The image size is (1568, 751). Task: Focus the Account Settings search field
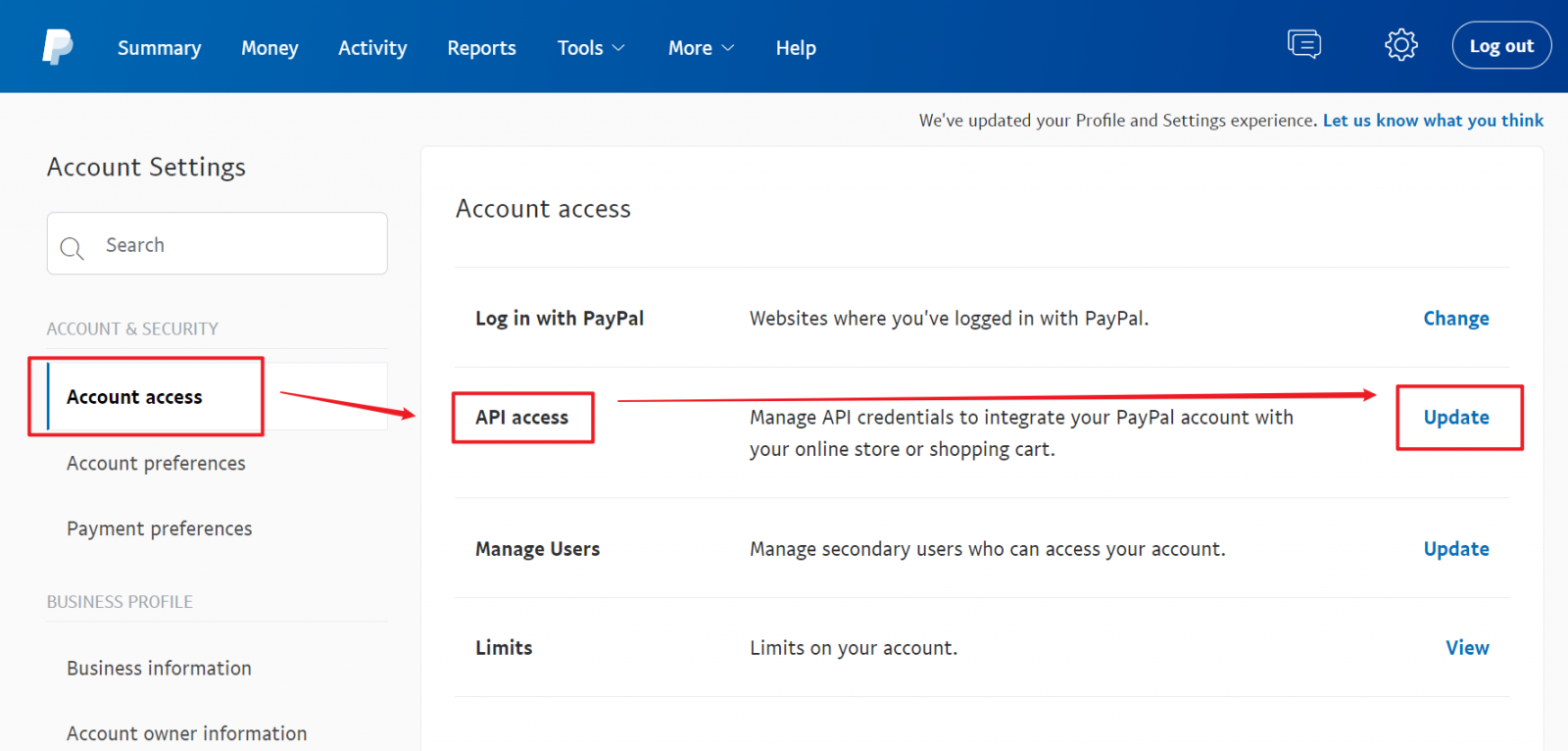pos(217,243)
